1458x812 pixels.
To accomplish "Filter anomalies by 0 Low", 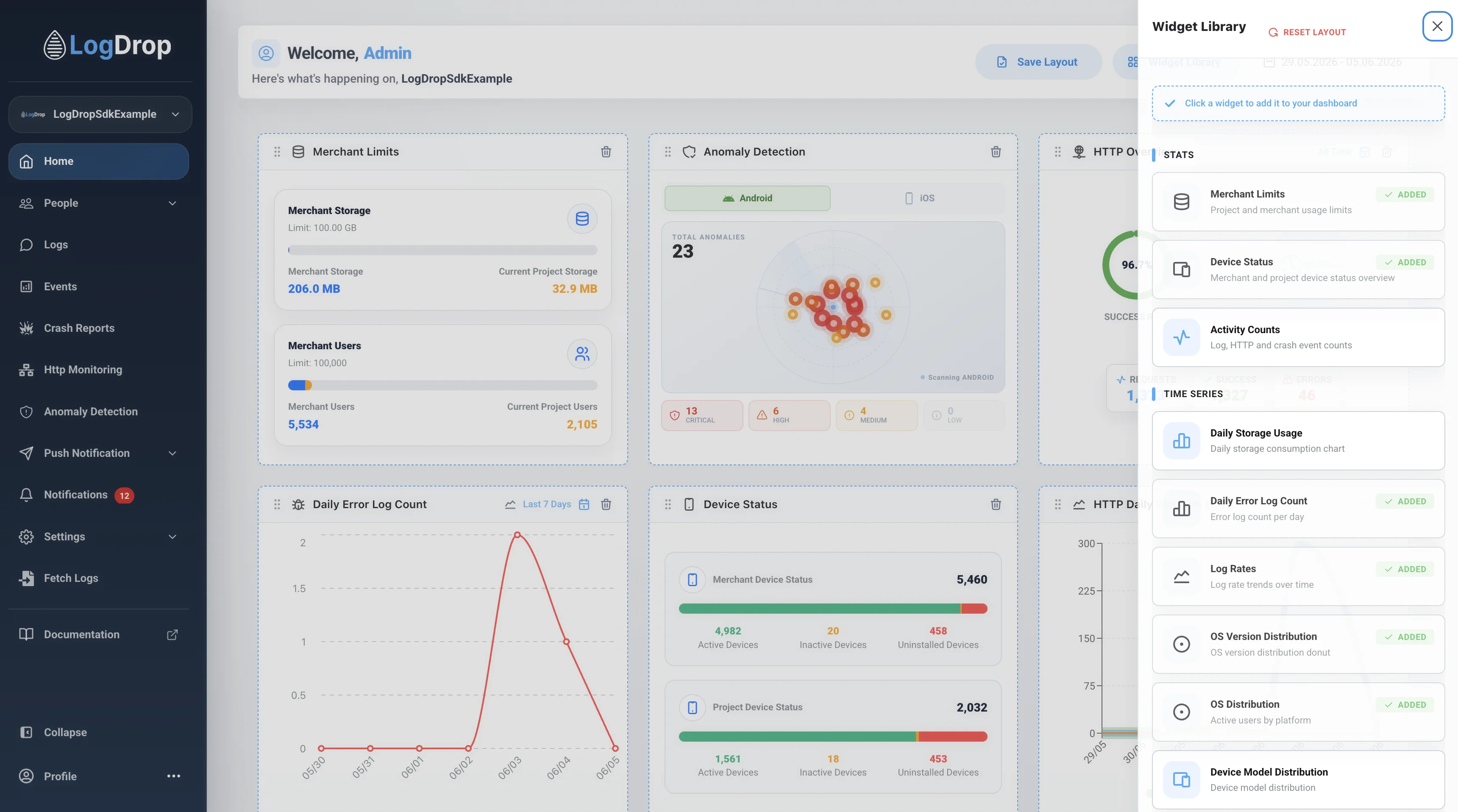I will 963,415.
